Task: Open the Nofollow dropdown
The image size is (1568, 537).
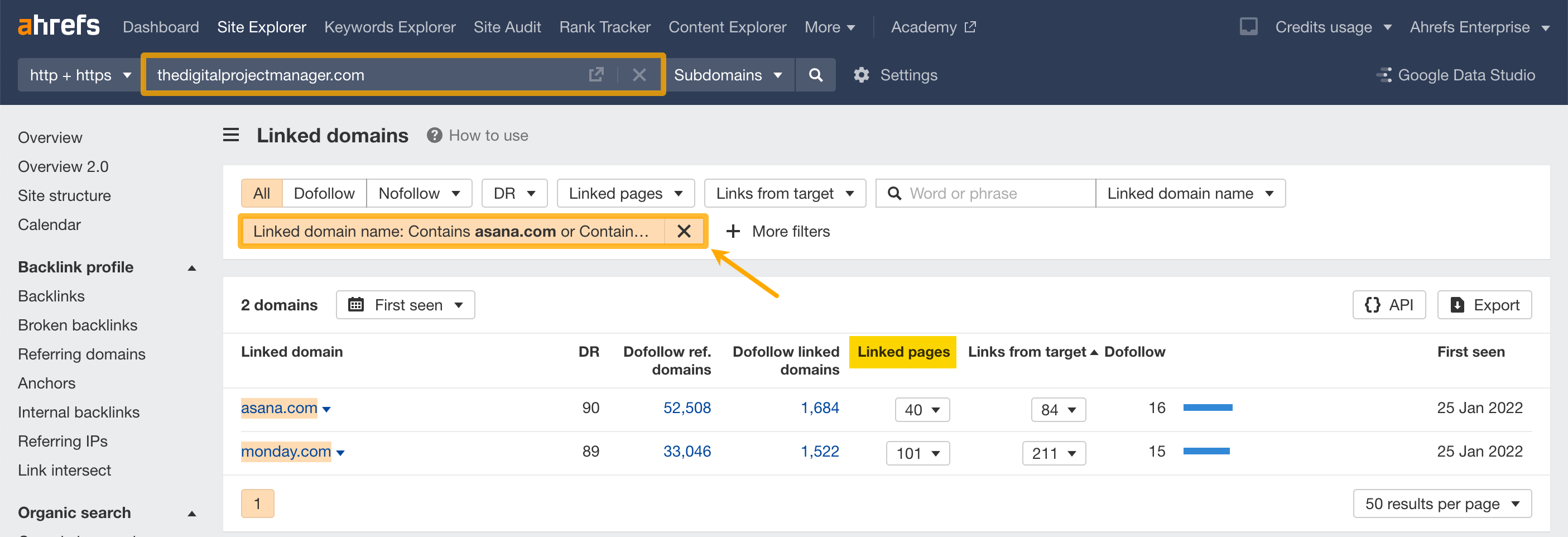Action: point(420,193)
